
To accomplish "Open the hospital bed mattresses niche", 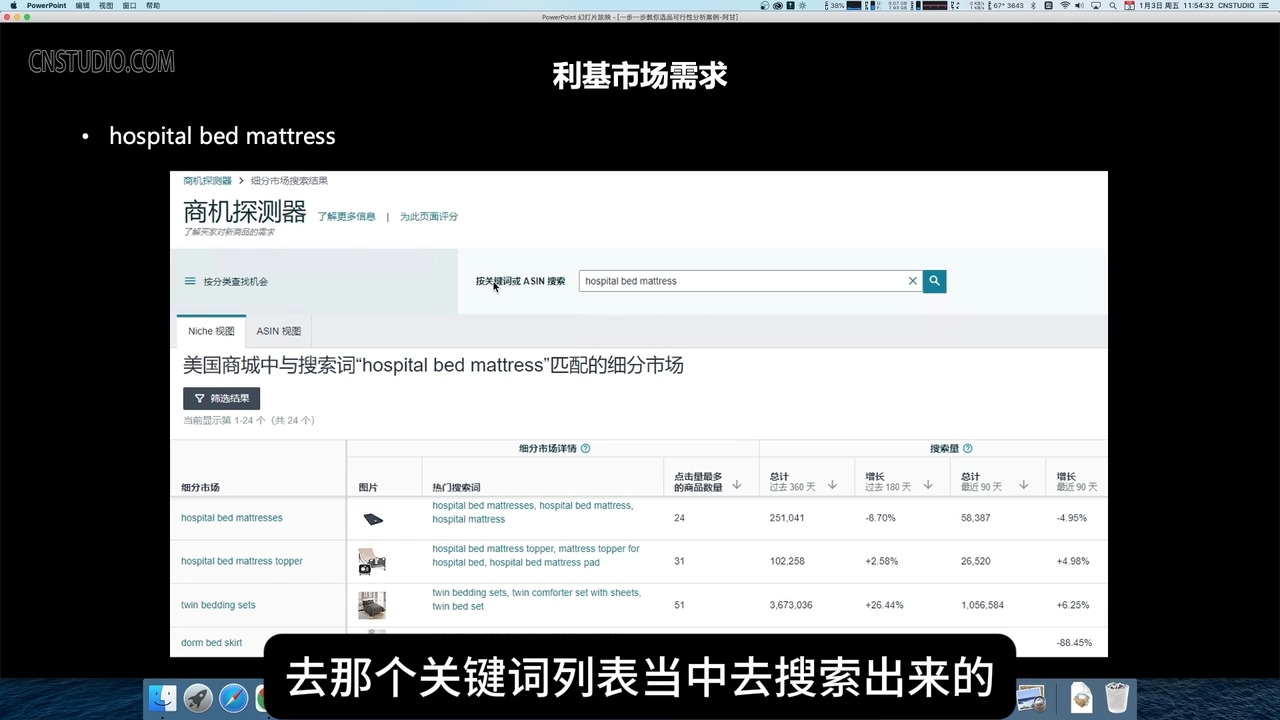I will click(231, 517).
